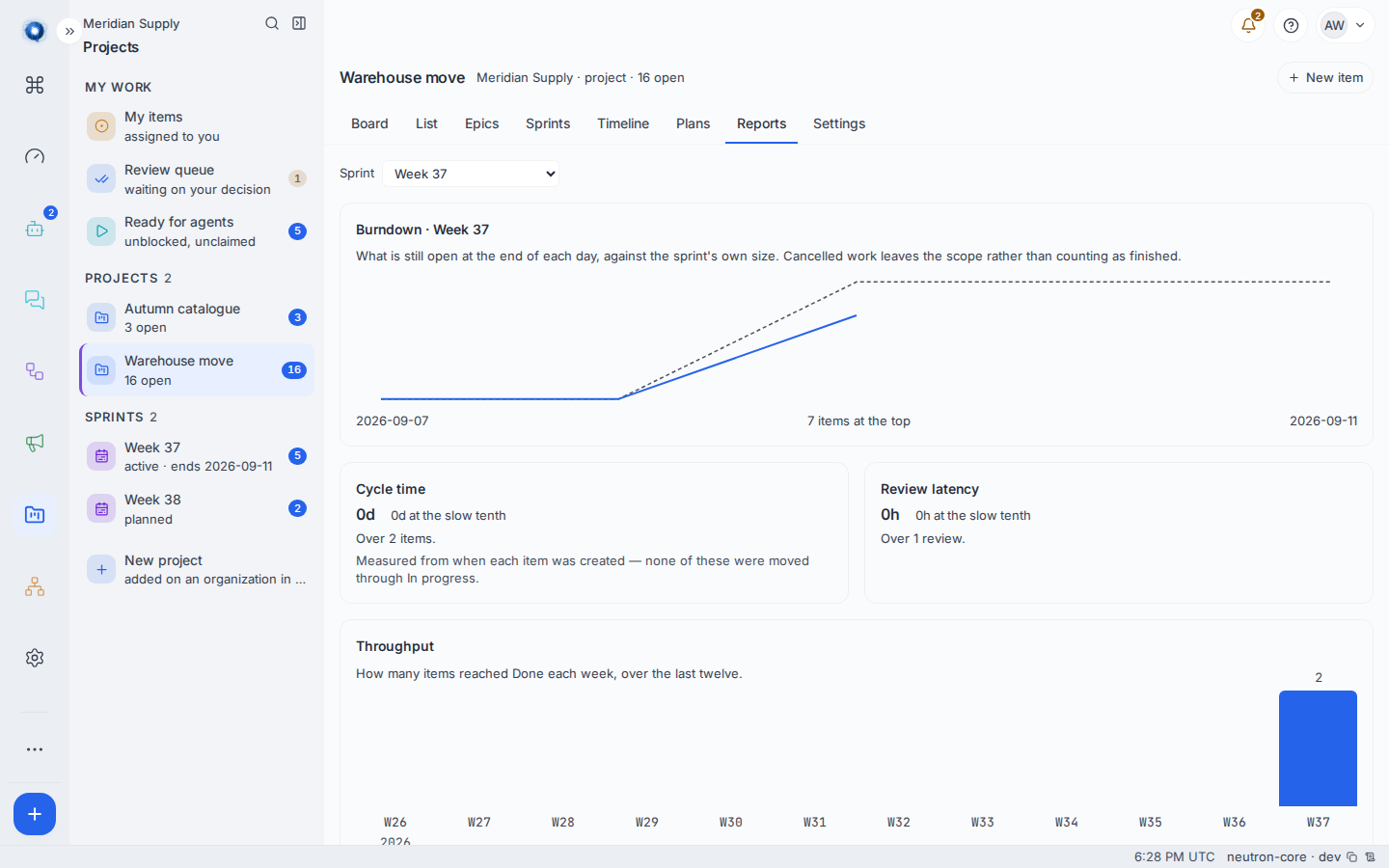Open the AW user account menu
1389x868 pixels.
(x=1346, y=25)
